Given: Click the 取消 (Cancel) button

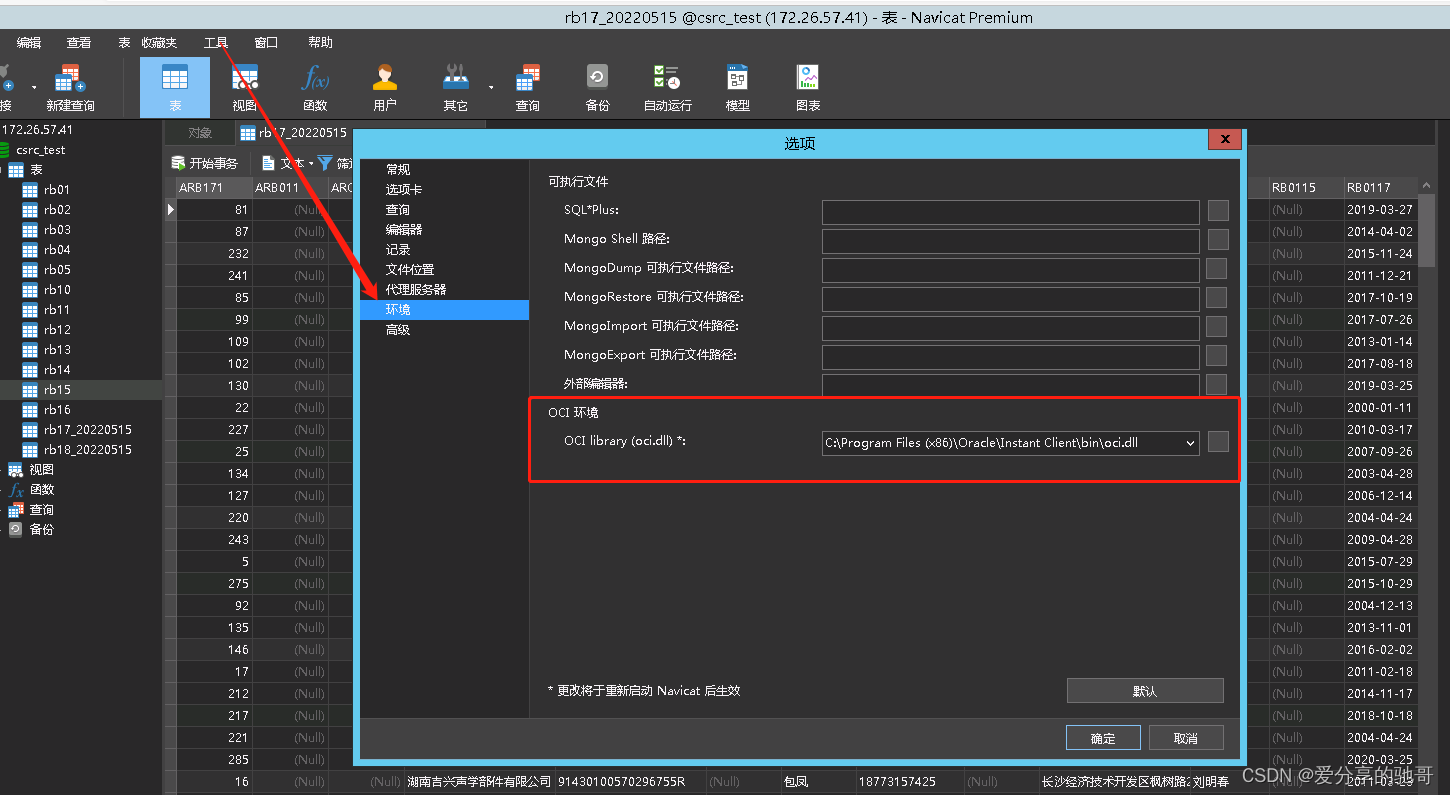Looking at the screenshot, I should [1185, 738].
